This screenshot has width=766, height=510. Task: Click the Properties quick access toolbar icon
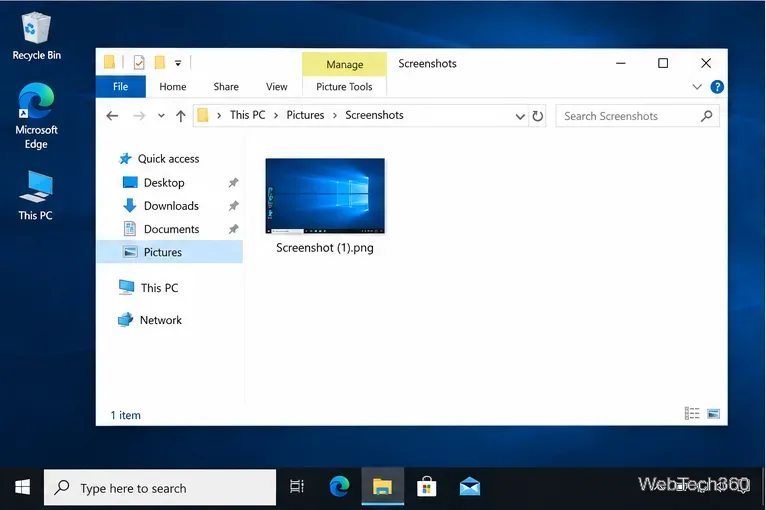(139, 63)
